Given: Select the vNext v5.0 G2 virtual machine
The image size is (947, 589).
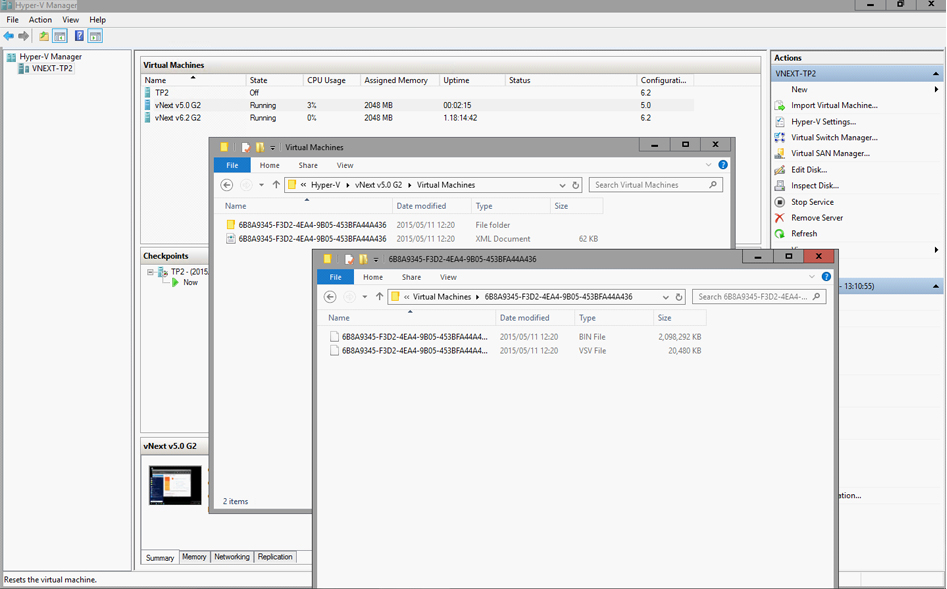Looking at the screenshot, I should (x=418, y=105).
